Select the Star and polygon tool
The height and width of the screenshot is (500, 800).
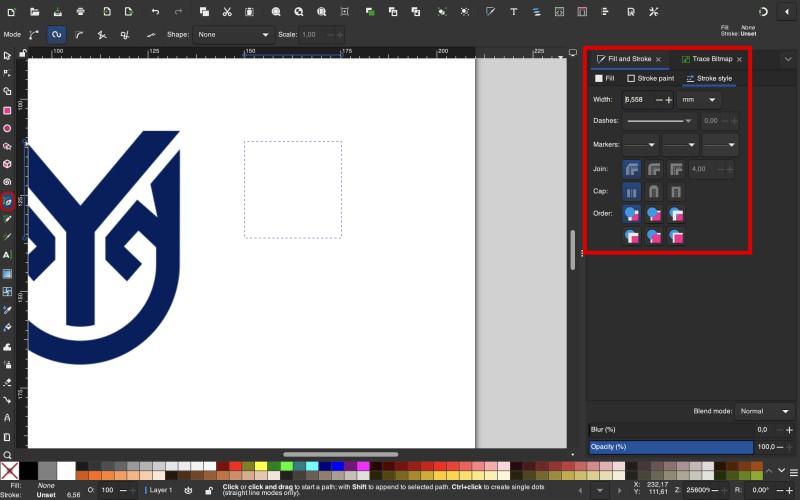[7, 146]
